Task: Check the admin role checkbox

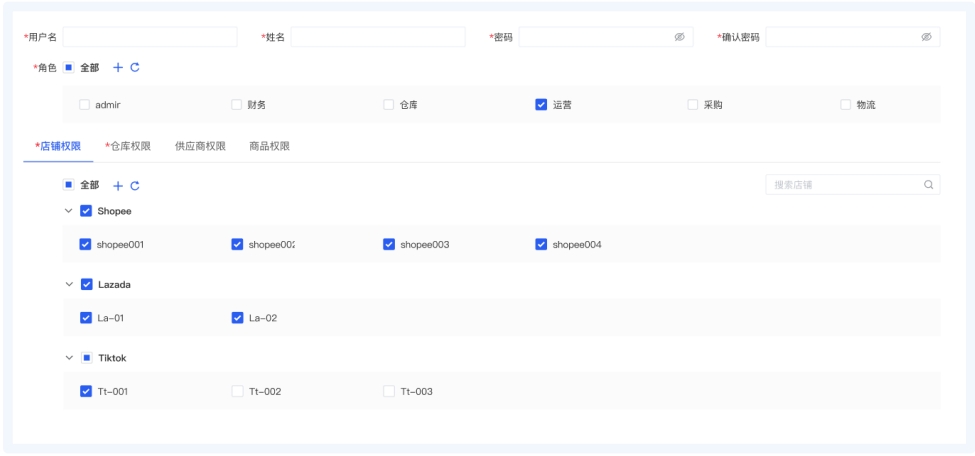Action: (x=85, y=105)
